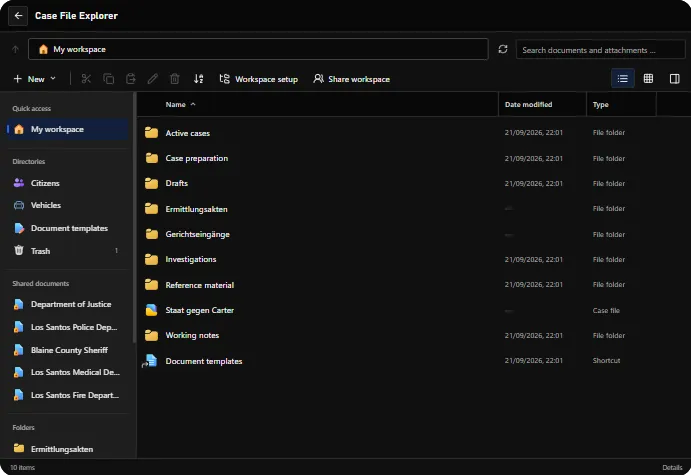Open Trash in sidebar
Screen dimensions: 691x475
(x=68, y=251)
